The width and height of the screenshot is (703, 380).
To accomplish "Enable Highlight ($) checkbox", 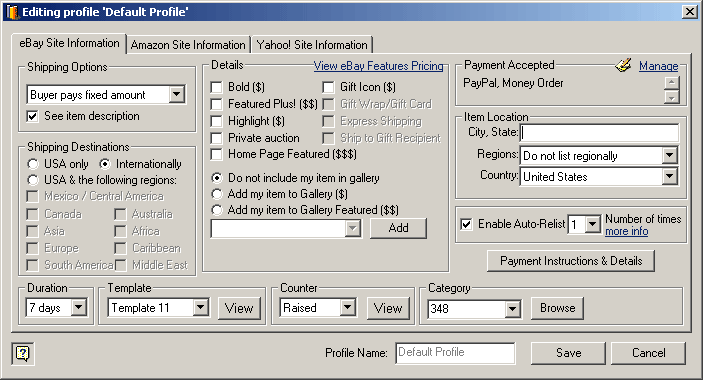I will pos(217,121).
